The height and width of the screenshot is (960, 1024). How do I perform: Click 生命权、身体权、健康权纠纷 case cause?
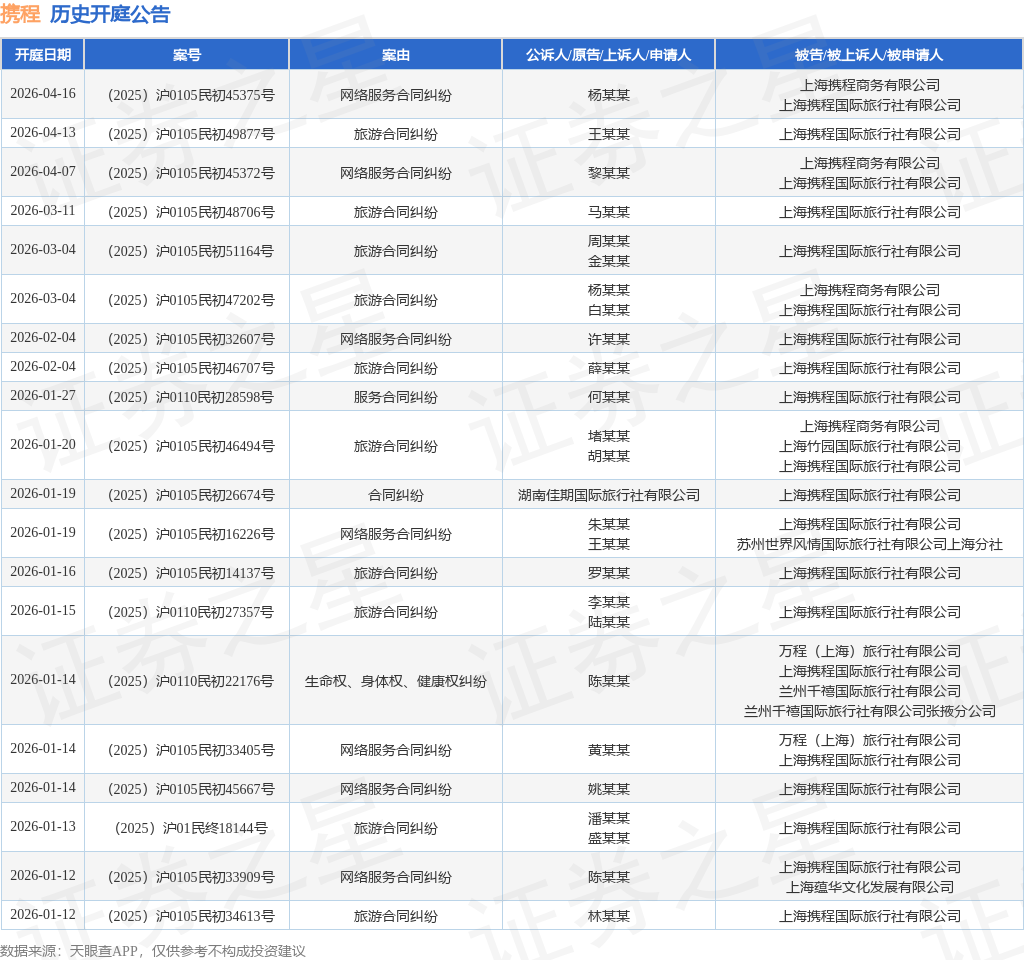pos(396,681)
